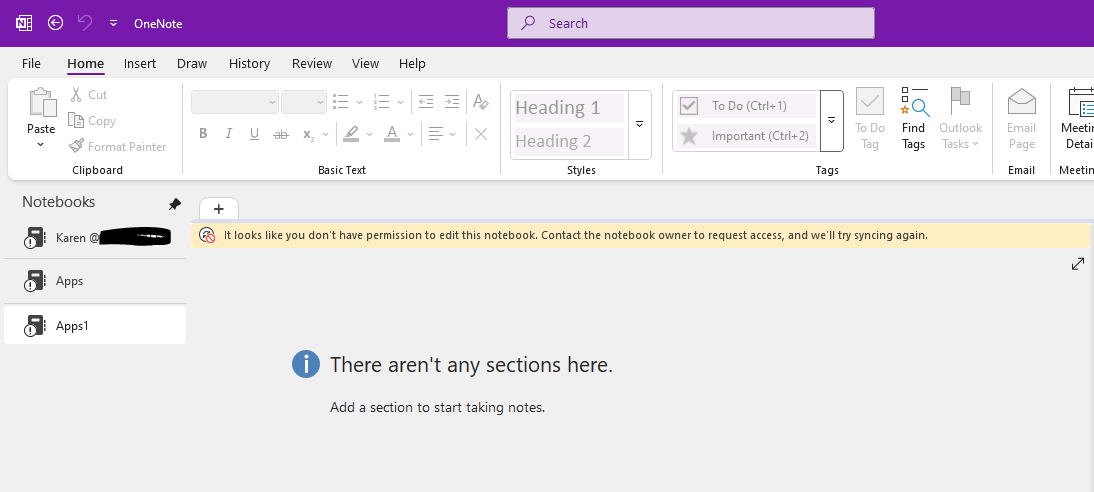Expand the Paste options arrow
1094x492 pixels.
40,144
